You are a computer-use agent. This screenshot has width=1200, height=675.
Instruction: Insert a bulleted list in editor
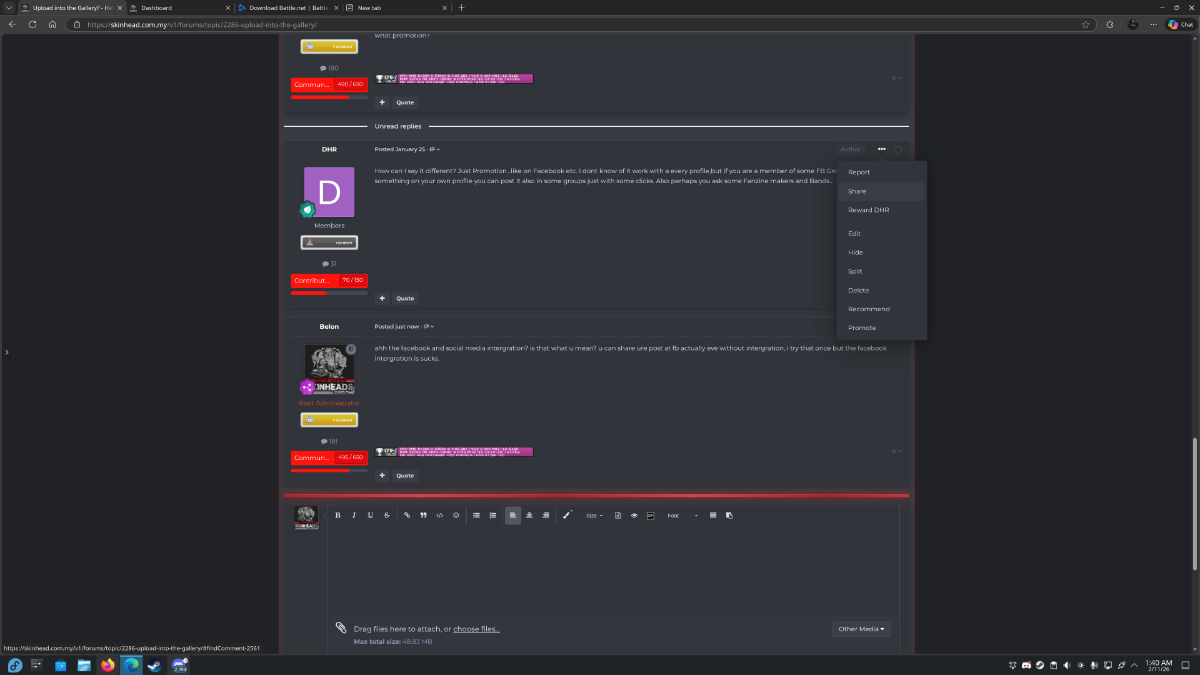pos(476,515)
